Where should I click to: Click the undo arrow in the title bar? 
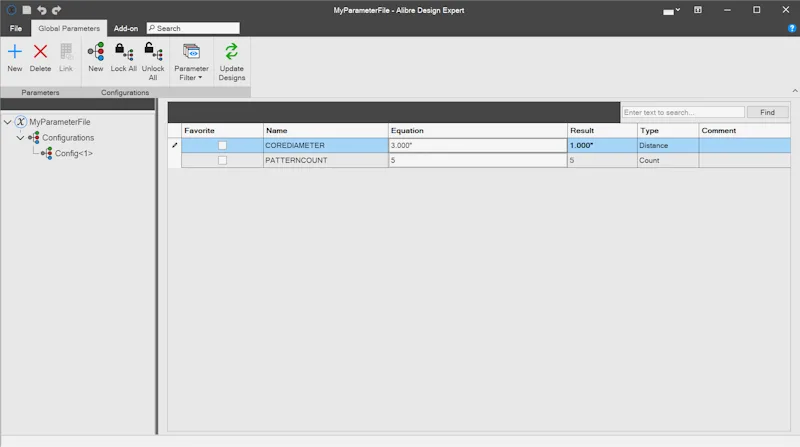(x=42, y=10)
